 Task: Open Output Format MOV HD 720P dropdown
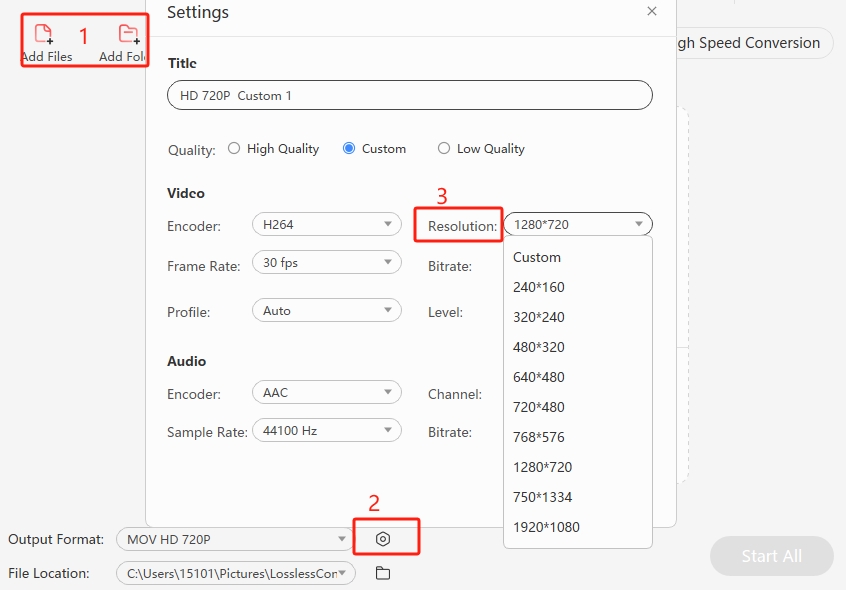(x=235, y=540)
